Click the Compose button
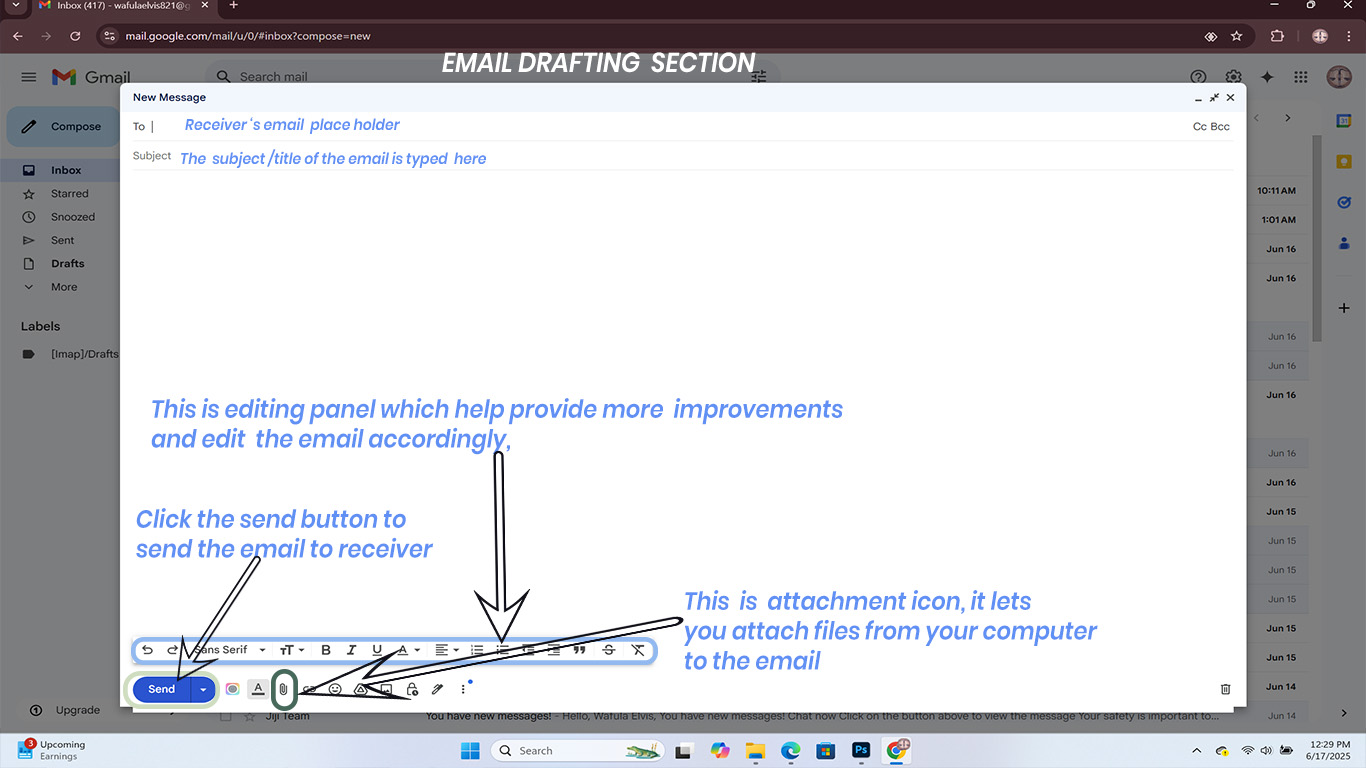Image resolution: width=1366 pixels, height=768 pixels. click(74, 126)
